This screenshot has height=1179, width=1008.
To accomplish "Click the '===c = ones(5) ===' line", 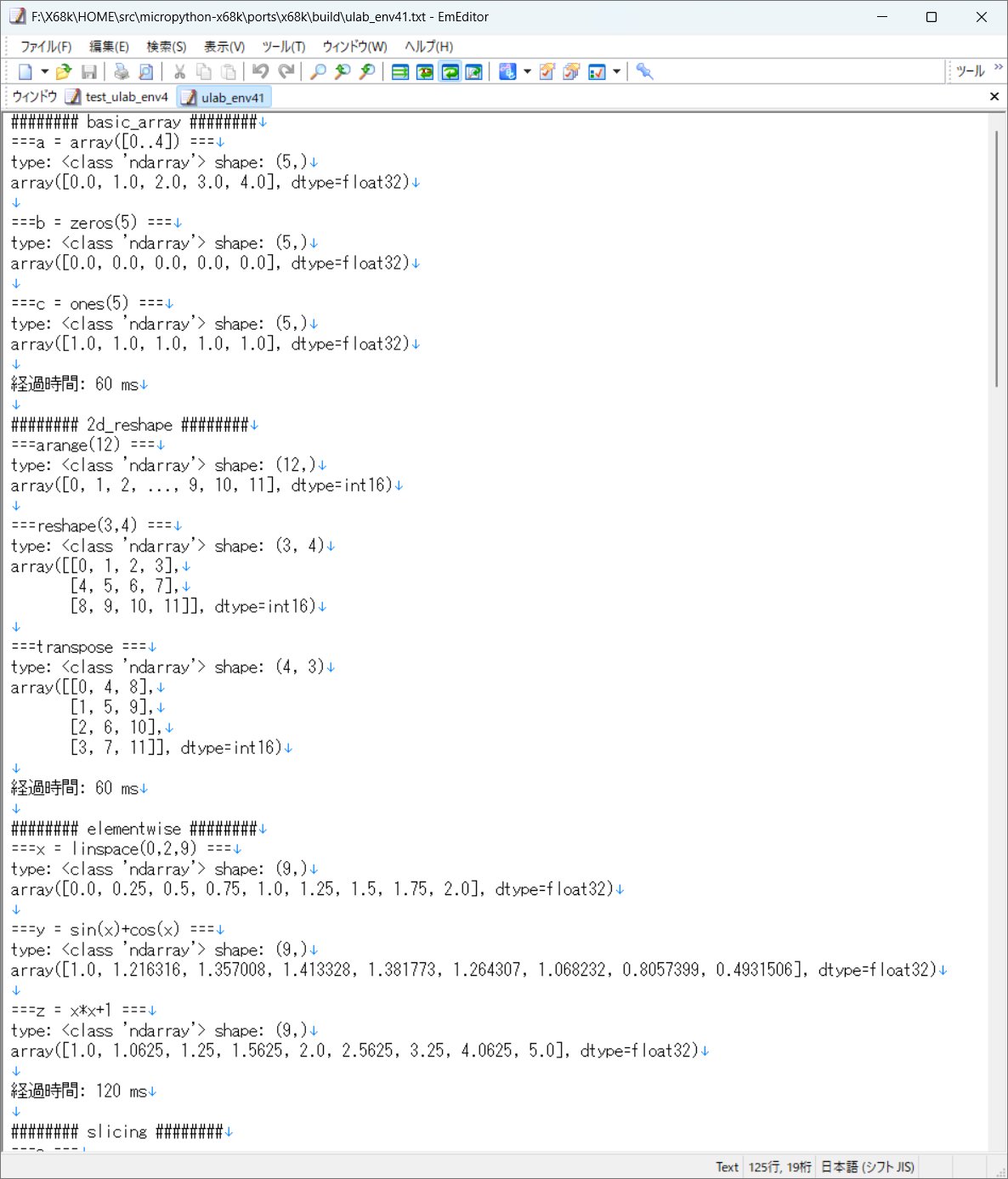I will click(x=88, y=303).
